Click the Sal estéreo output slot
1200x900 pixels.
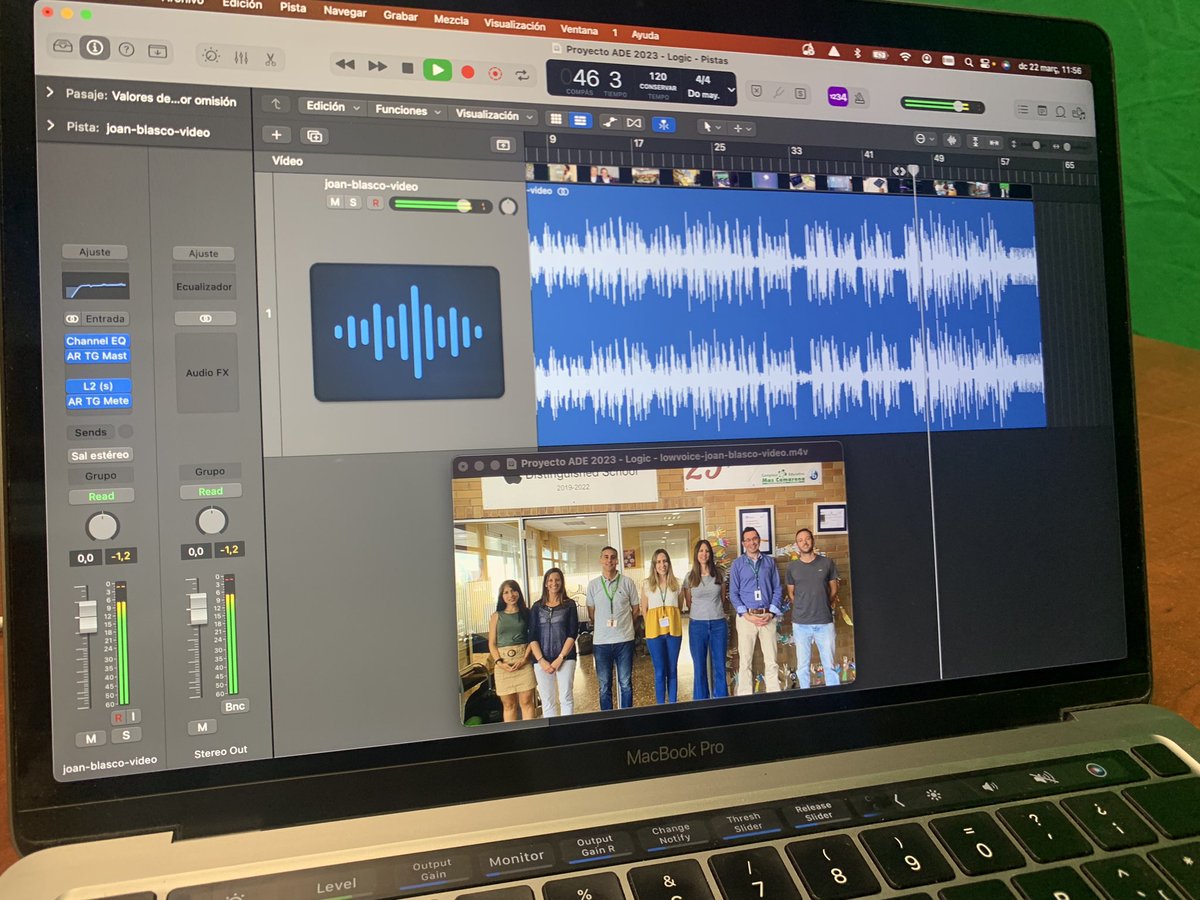pyautogui.click(x=100, y=455)
